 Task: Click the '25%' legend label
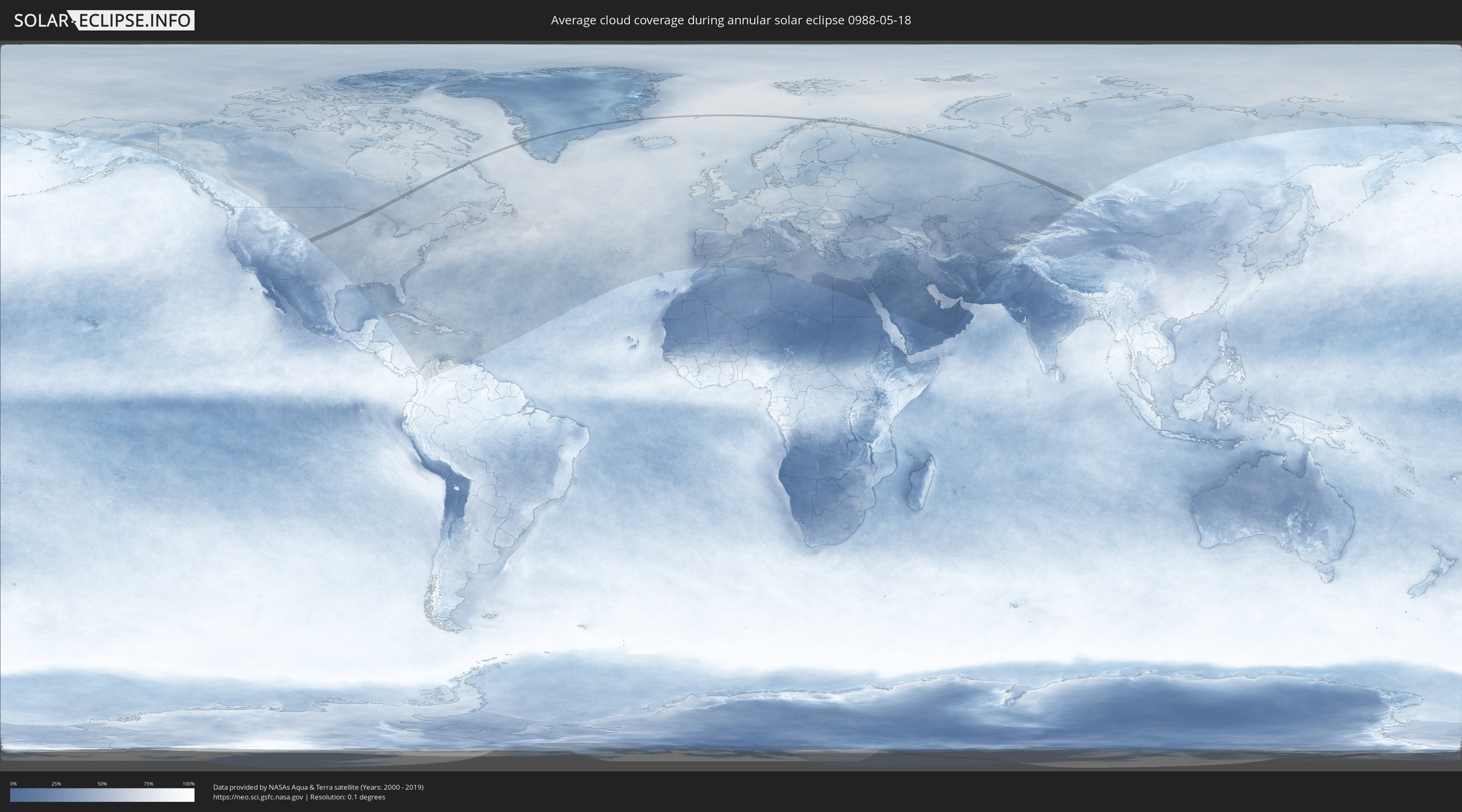coord(56,784)
